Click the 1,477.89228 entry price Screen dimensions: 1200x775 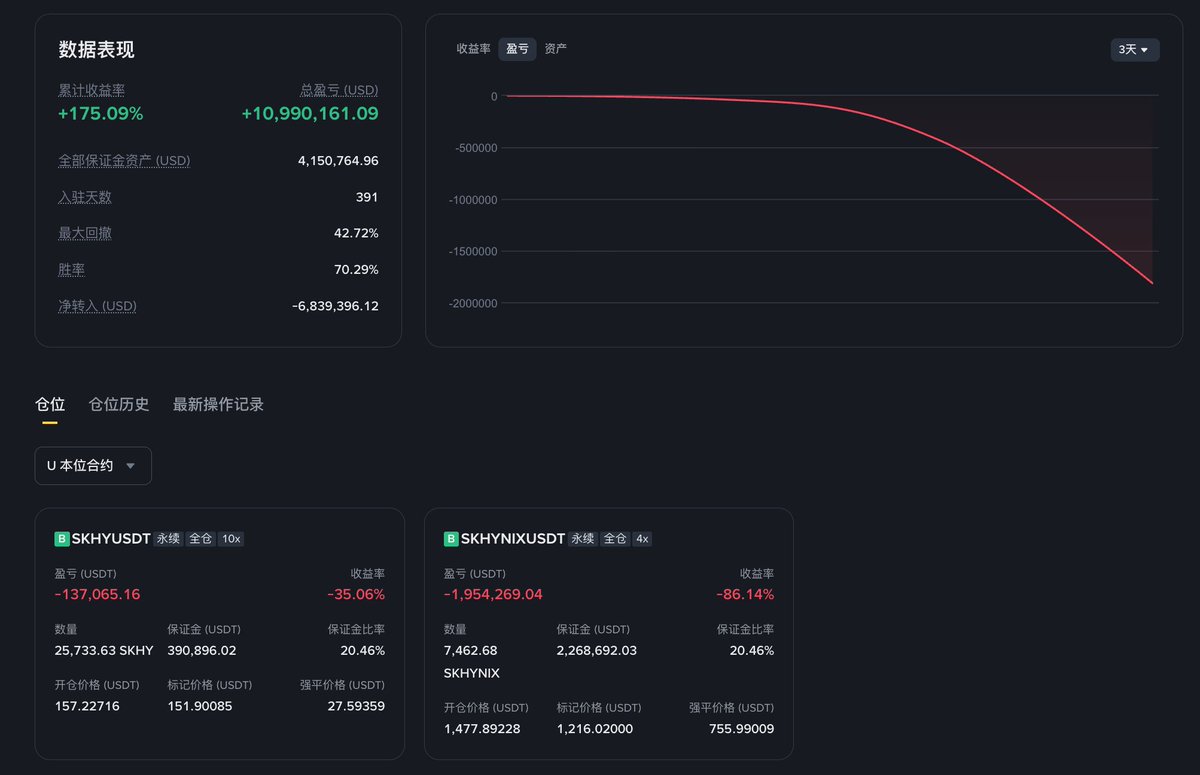click(x=482, y=729)
